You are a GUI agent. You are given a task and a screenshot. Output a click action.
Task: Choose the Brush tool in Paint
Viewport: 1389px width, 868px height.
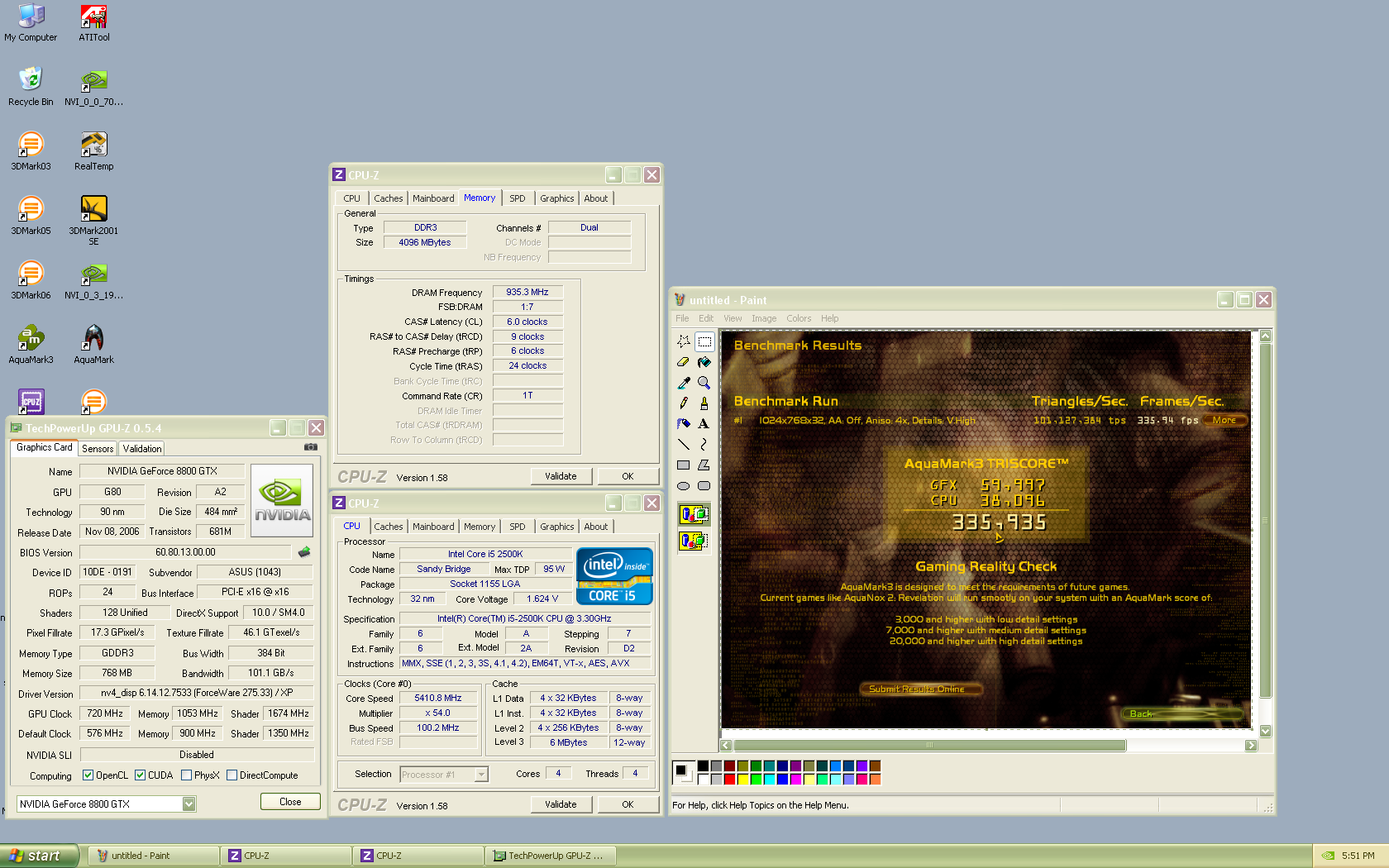click(704, 403)
